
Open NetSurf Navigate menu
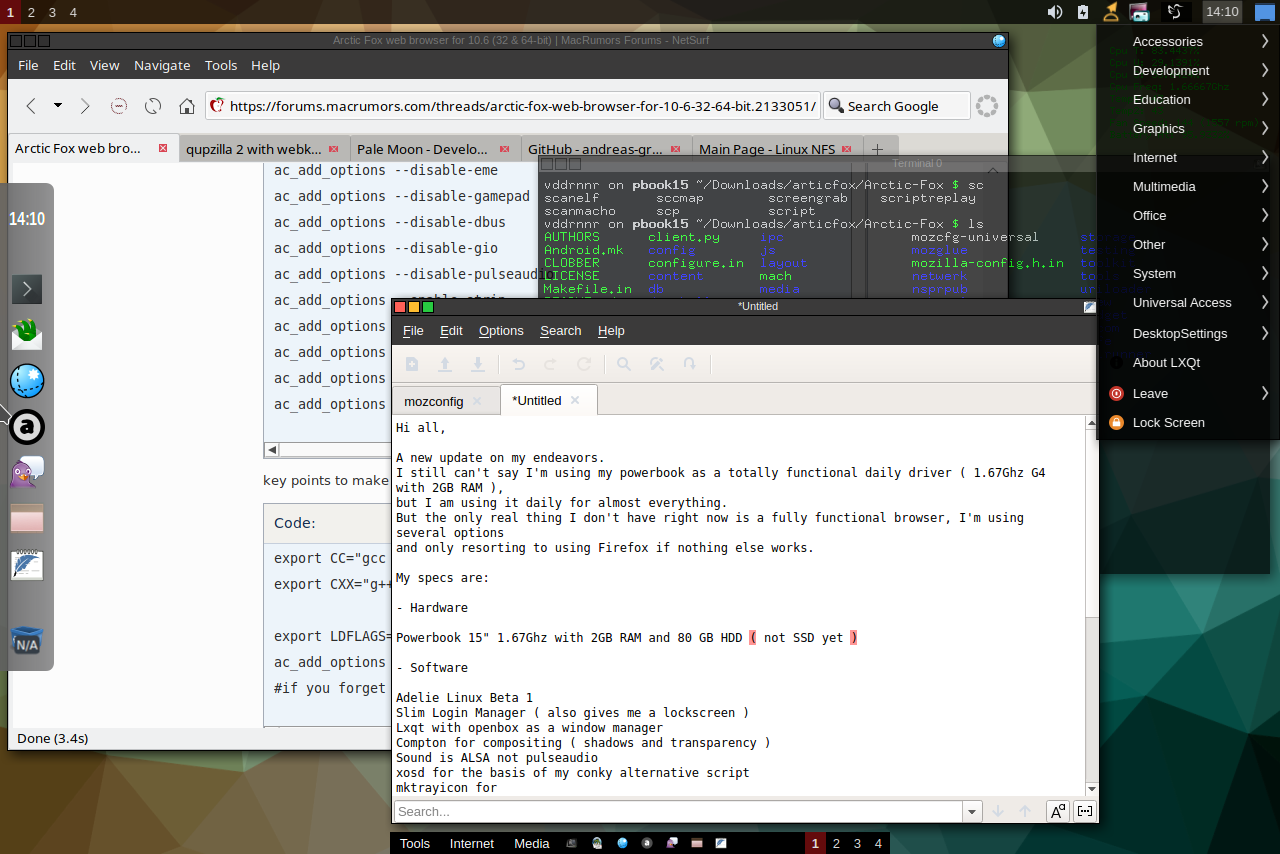click(162, 65)
